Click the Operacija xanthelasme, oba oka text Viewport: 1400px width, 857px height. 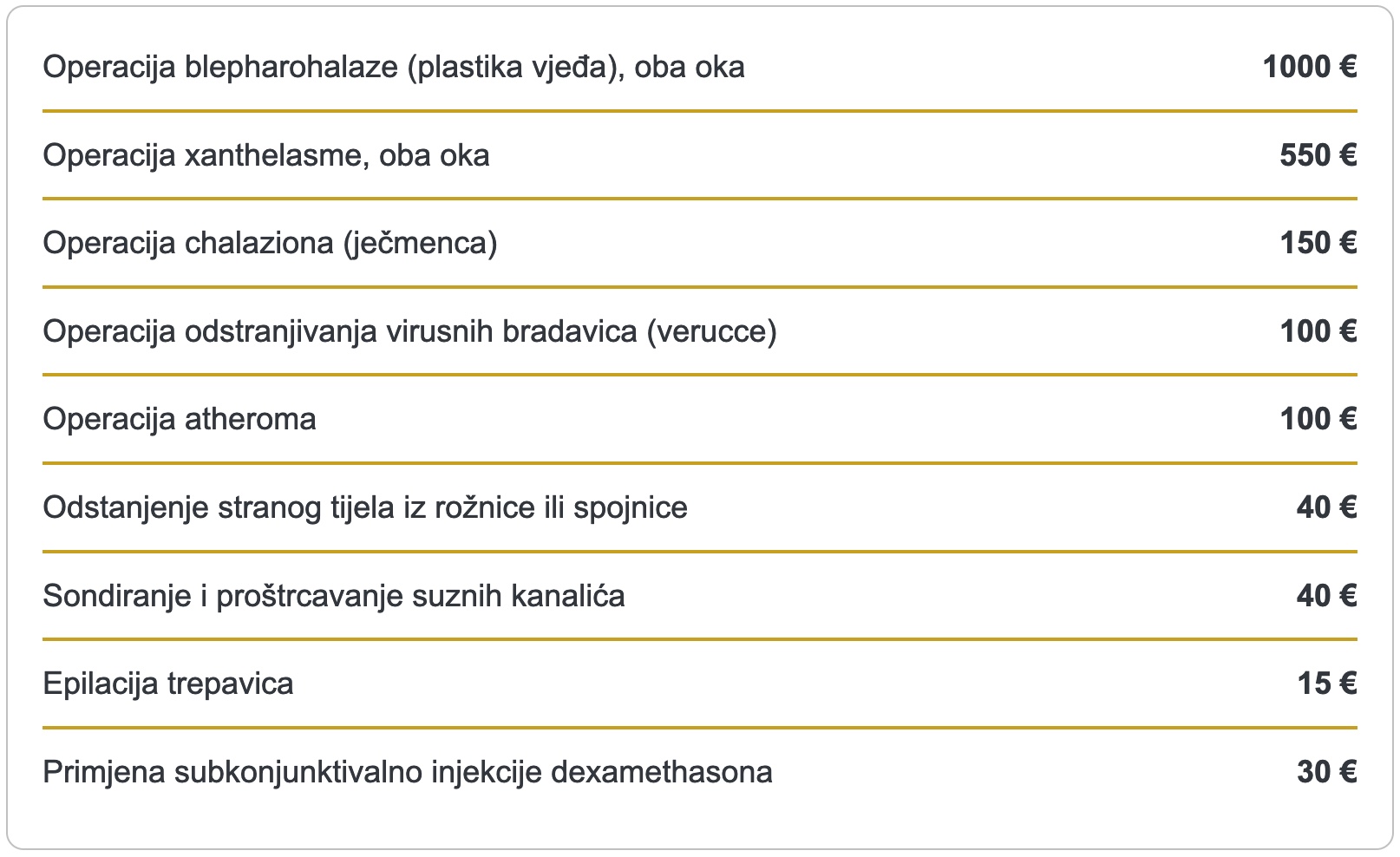(266, 156)
